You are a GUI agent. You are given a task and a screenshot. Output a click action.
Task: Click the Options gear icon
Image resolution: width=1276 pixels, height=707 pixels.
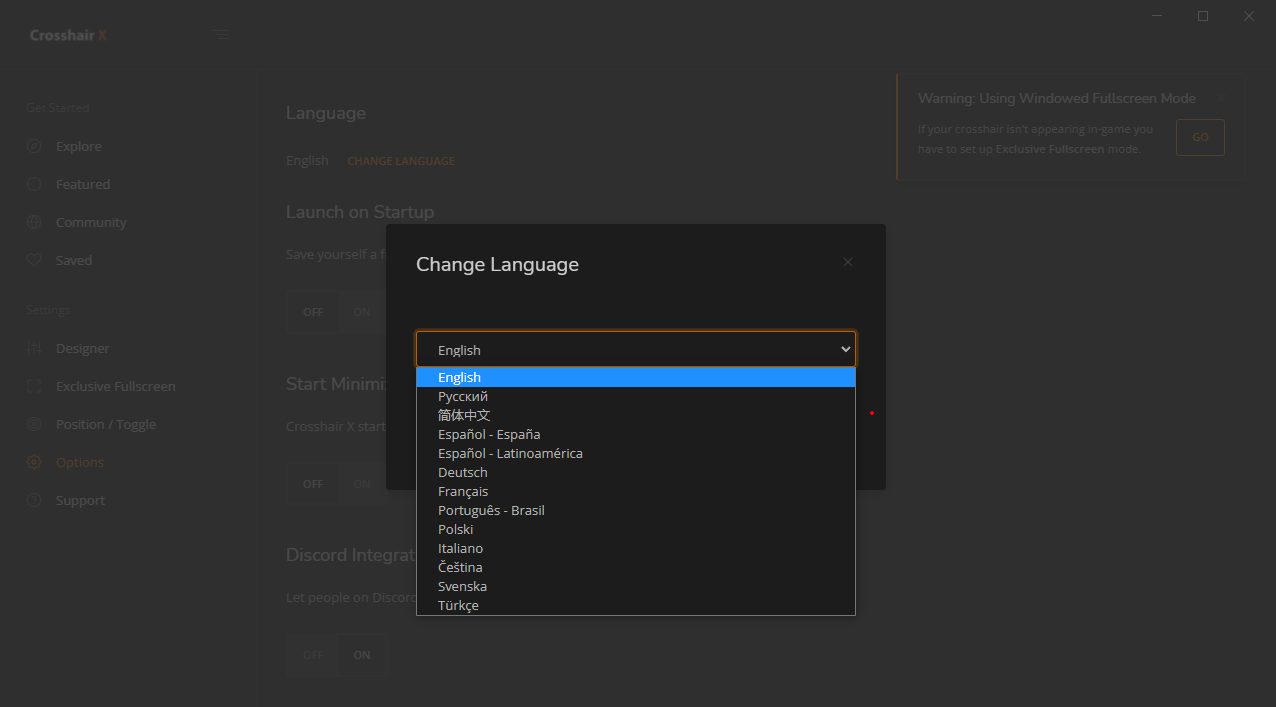pyautogui.click(x=34, y=462)
